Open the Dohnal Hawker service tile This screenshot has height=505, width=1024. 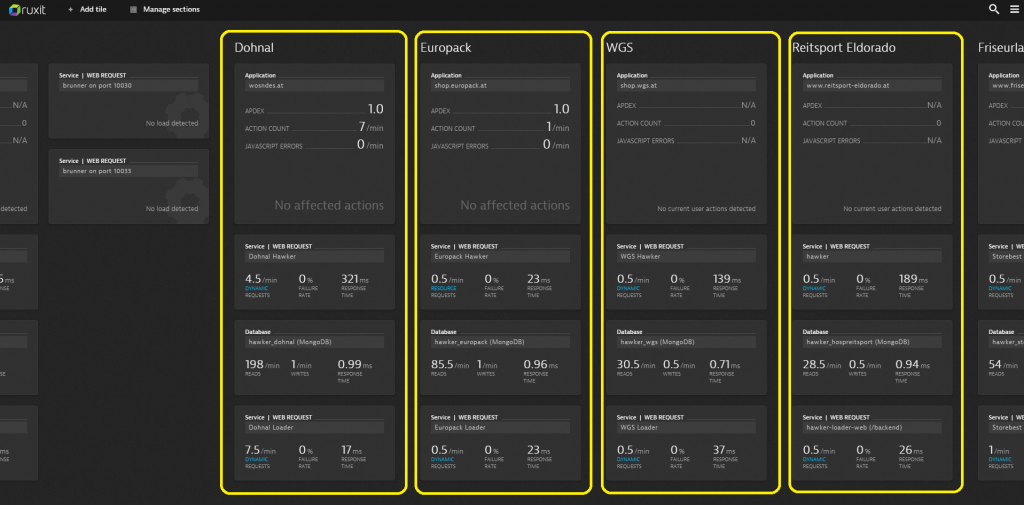[314, 272]
